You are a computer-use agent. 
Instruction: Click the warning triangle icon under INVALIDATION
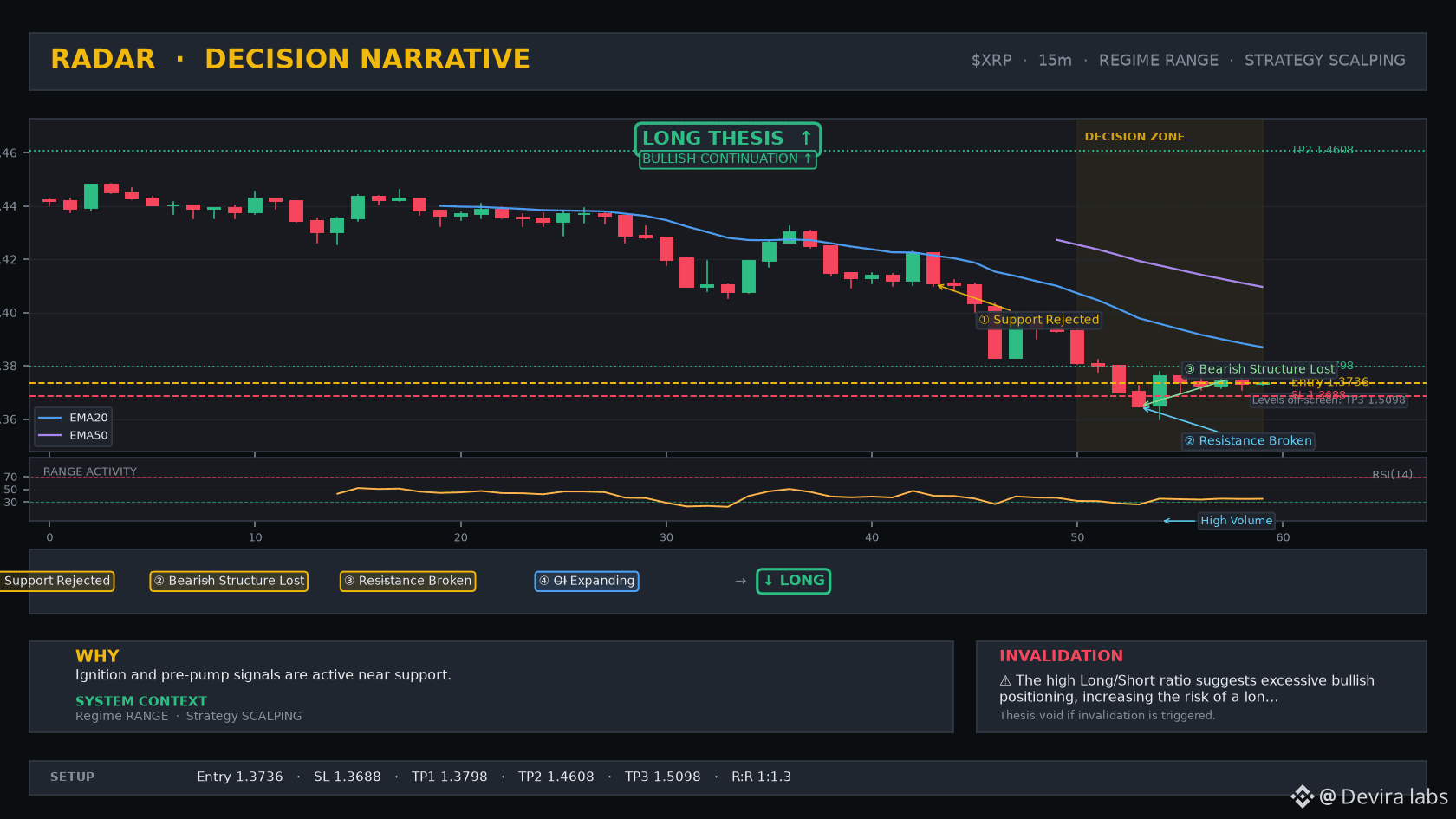coord(1005,681)
